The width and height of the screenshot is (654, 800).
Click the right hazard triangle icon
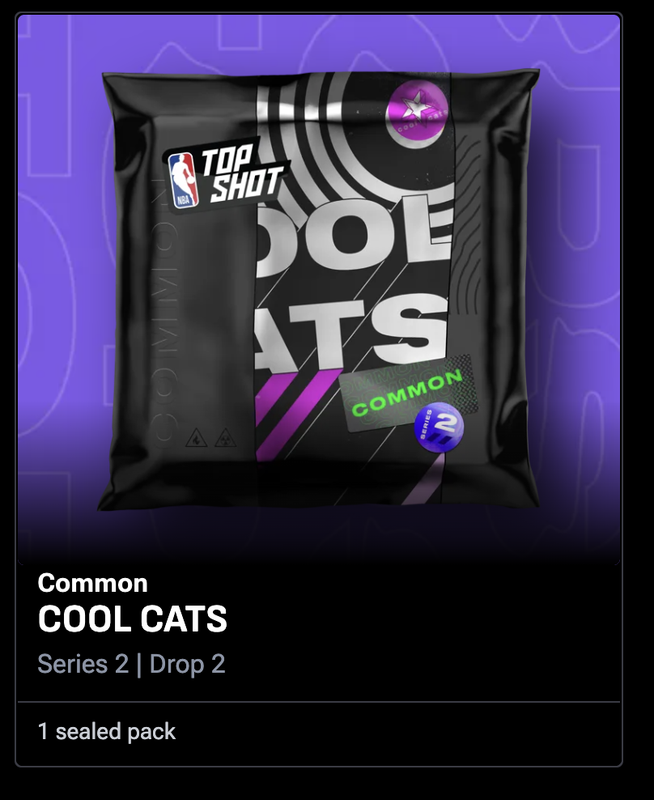pos(225,438)
